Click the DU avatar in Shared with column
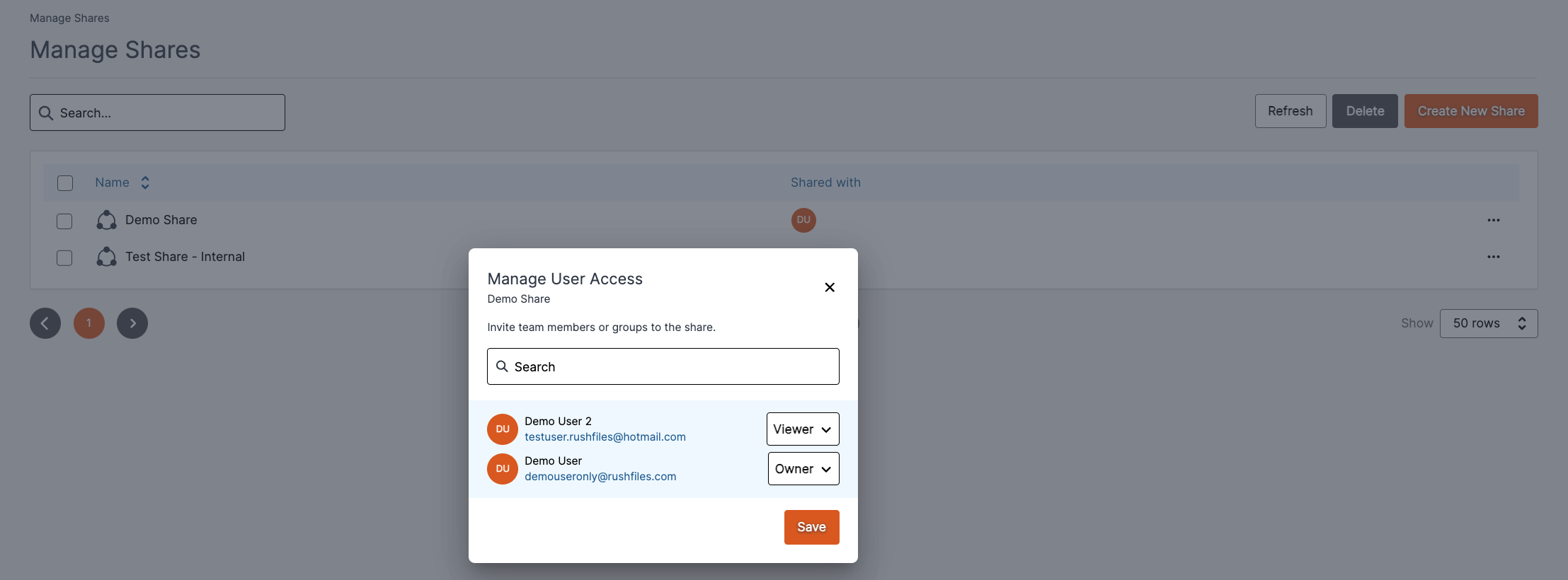Viewport: 1568px width, 580px height. click(x=803, y=220)
